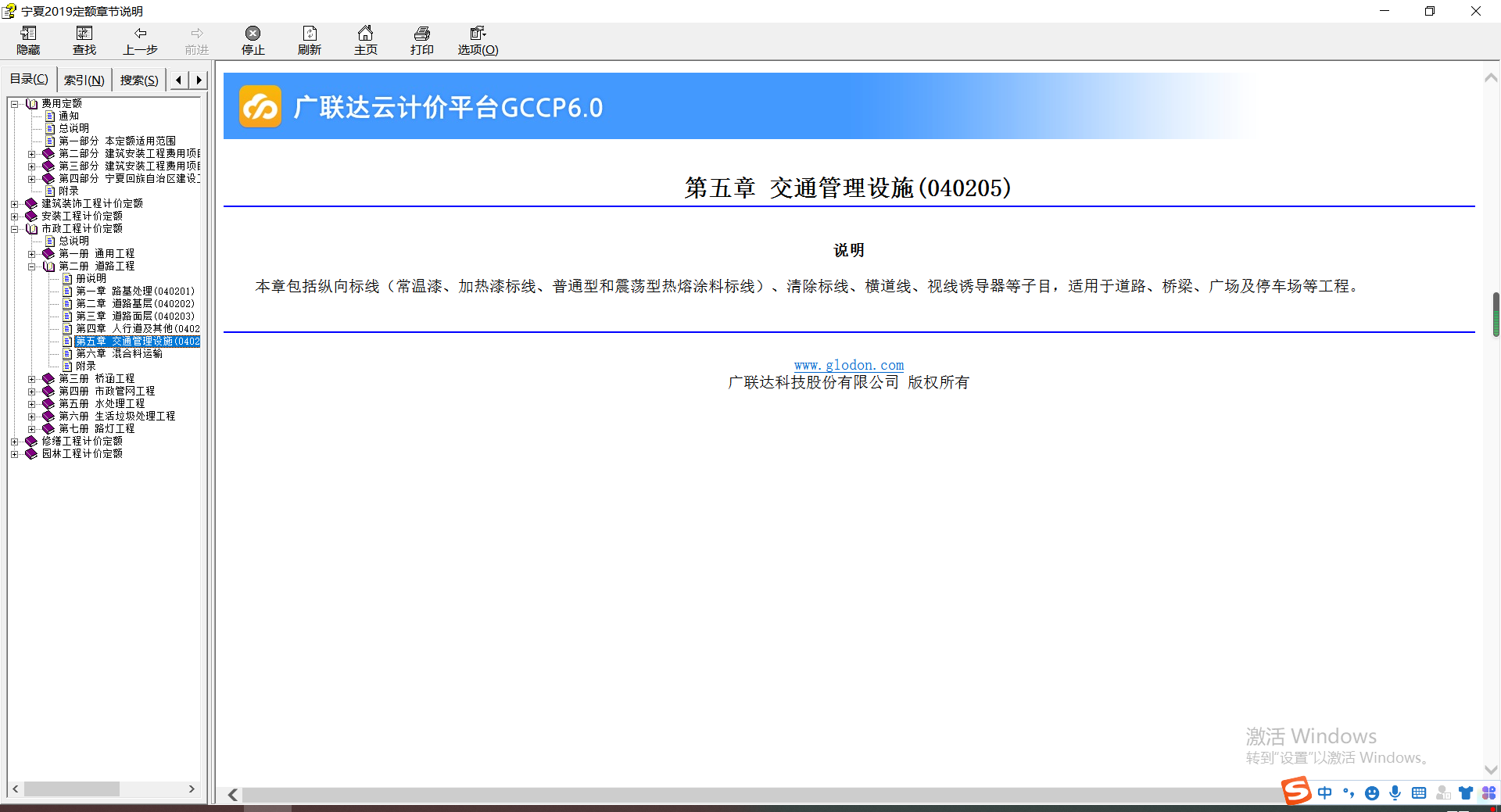Go back with the 上一步 arrow
Viewport: 1501px width, 812px height.
(141, 41)
